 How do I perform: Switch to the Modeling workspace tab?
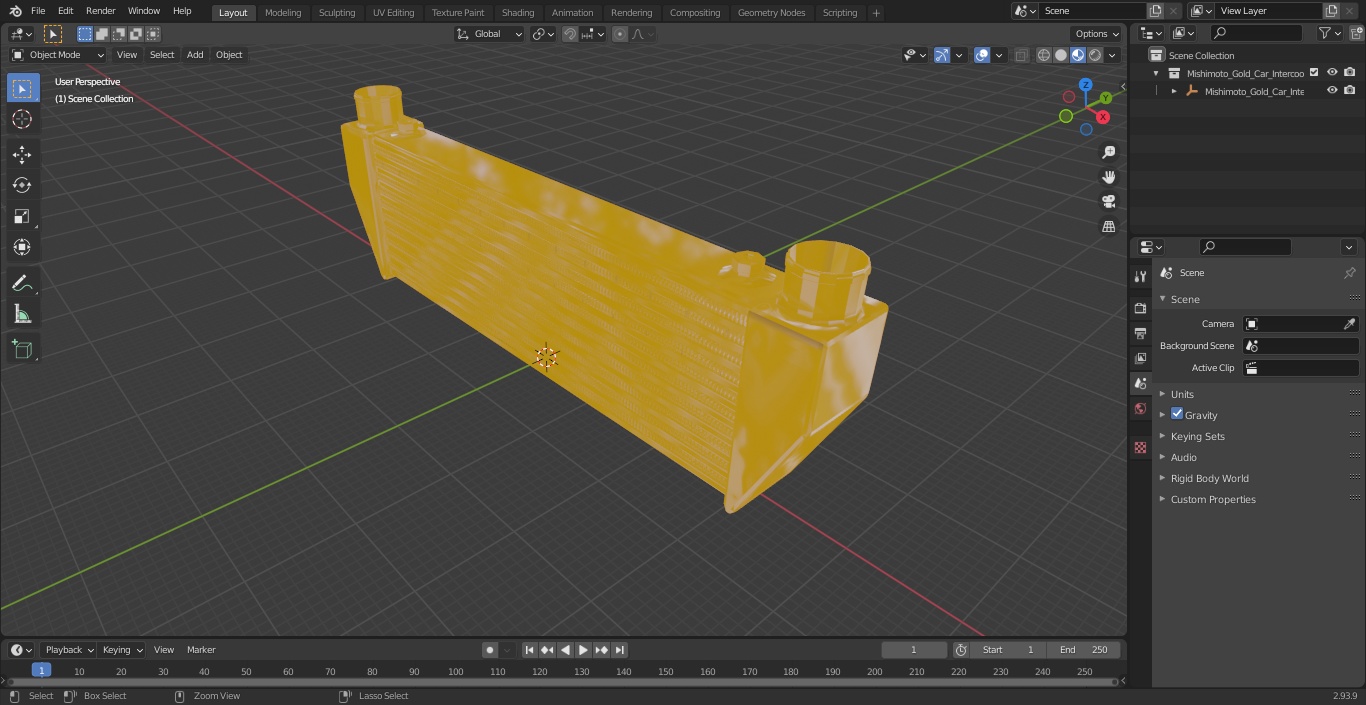click(x=283, y=12)
